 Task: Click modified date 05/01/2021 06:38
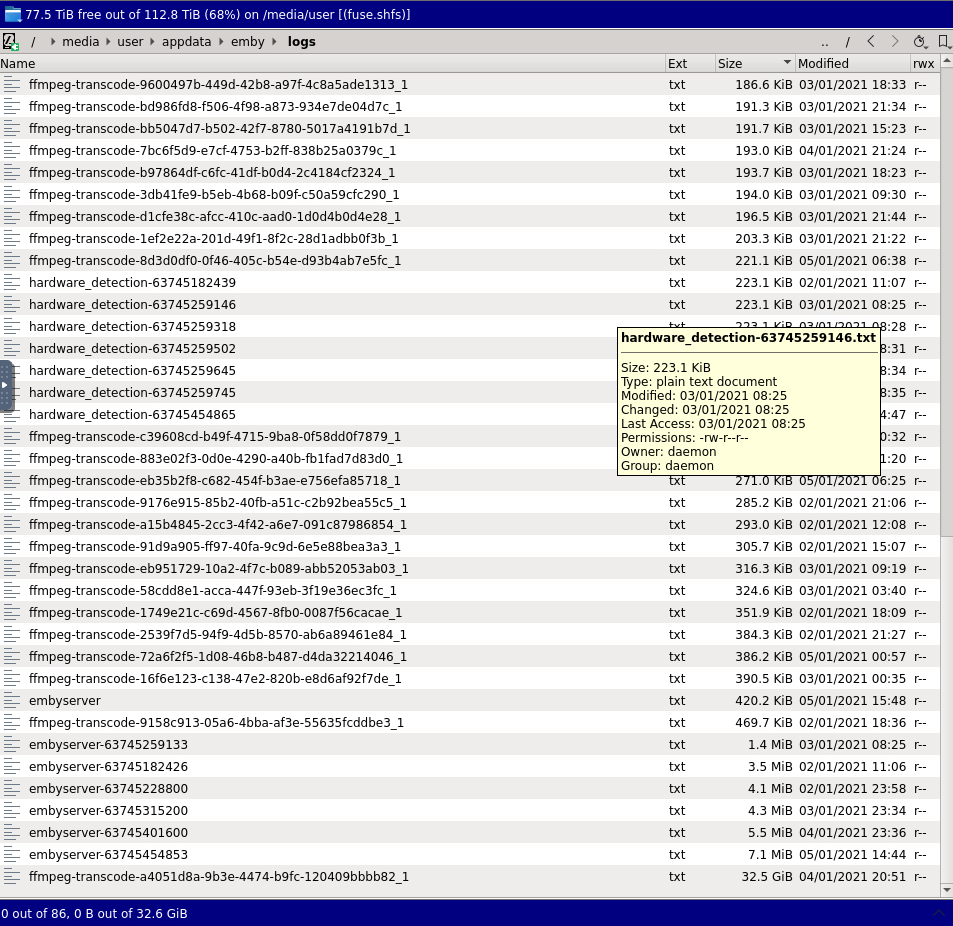pyautogui.click(x=852, y=261)
